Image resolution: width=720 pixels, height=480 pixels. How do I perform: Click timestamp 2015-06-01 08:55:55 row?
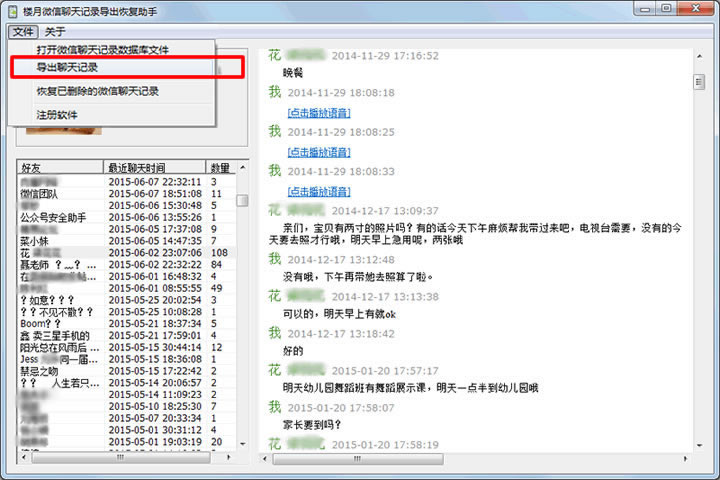[127, 288]
